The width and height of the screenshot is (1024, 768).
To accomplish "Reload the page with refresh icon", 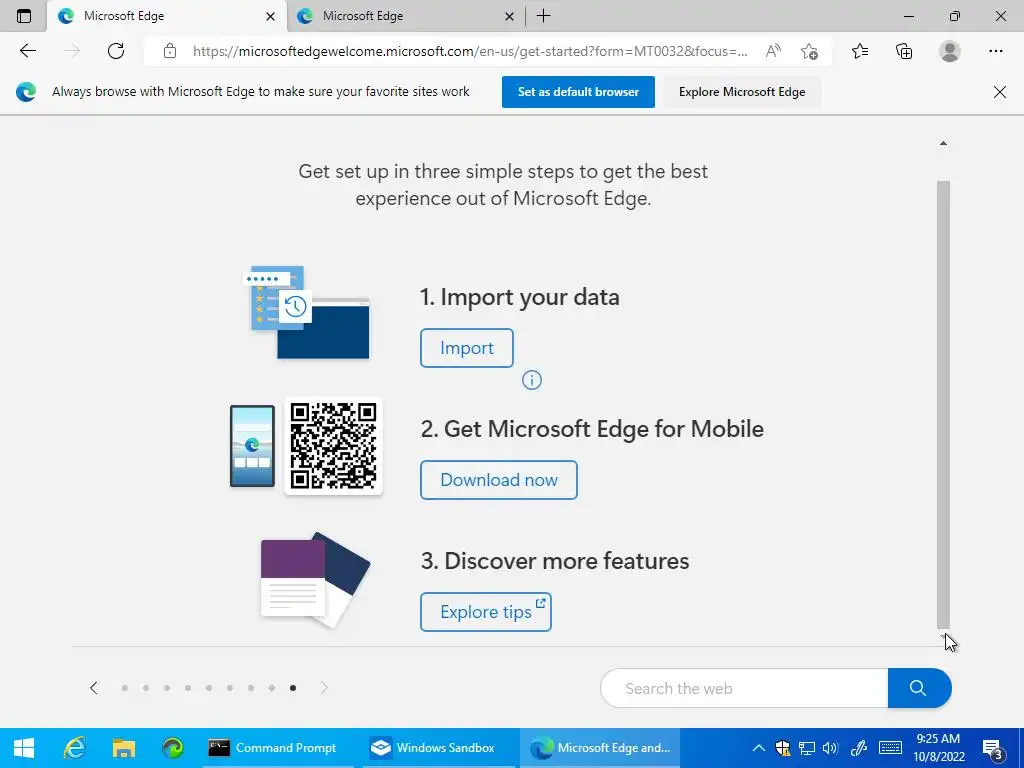I will point(116,51).
